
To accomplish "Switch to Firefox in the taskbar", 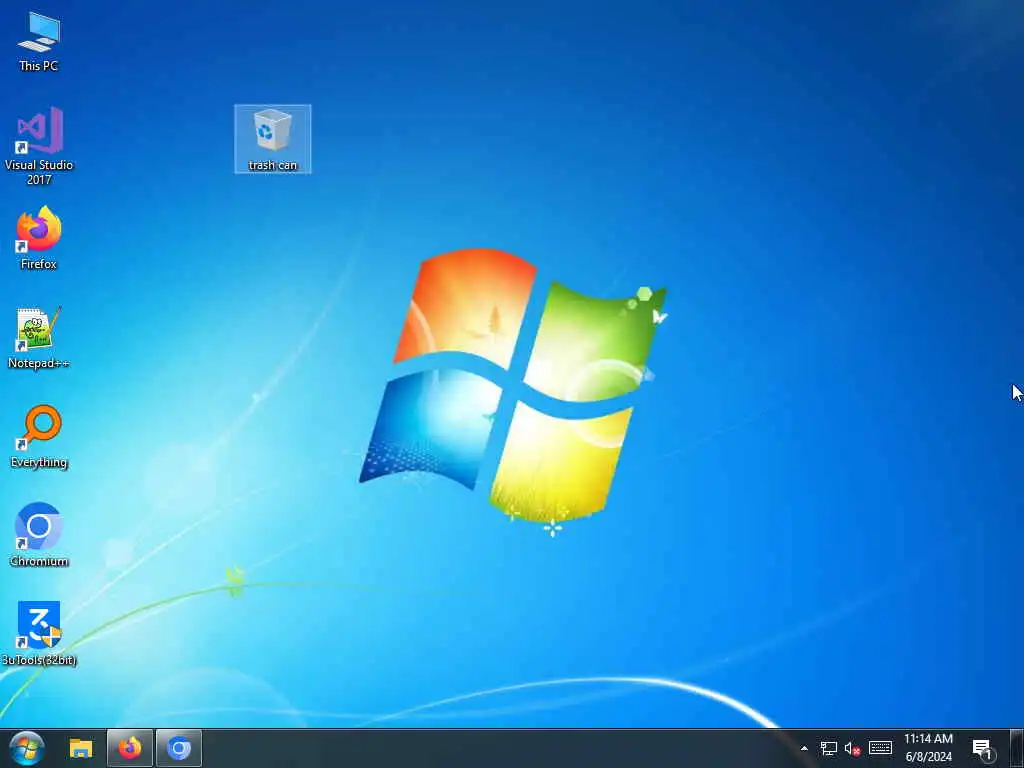I will click(130, 748).
